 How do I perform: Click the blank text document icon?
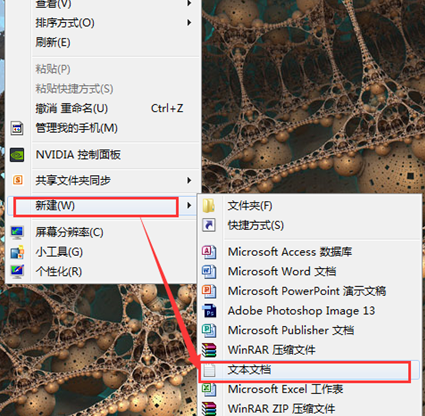point(209,370)
